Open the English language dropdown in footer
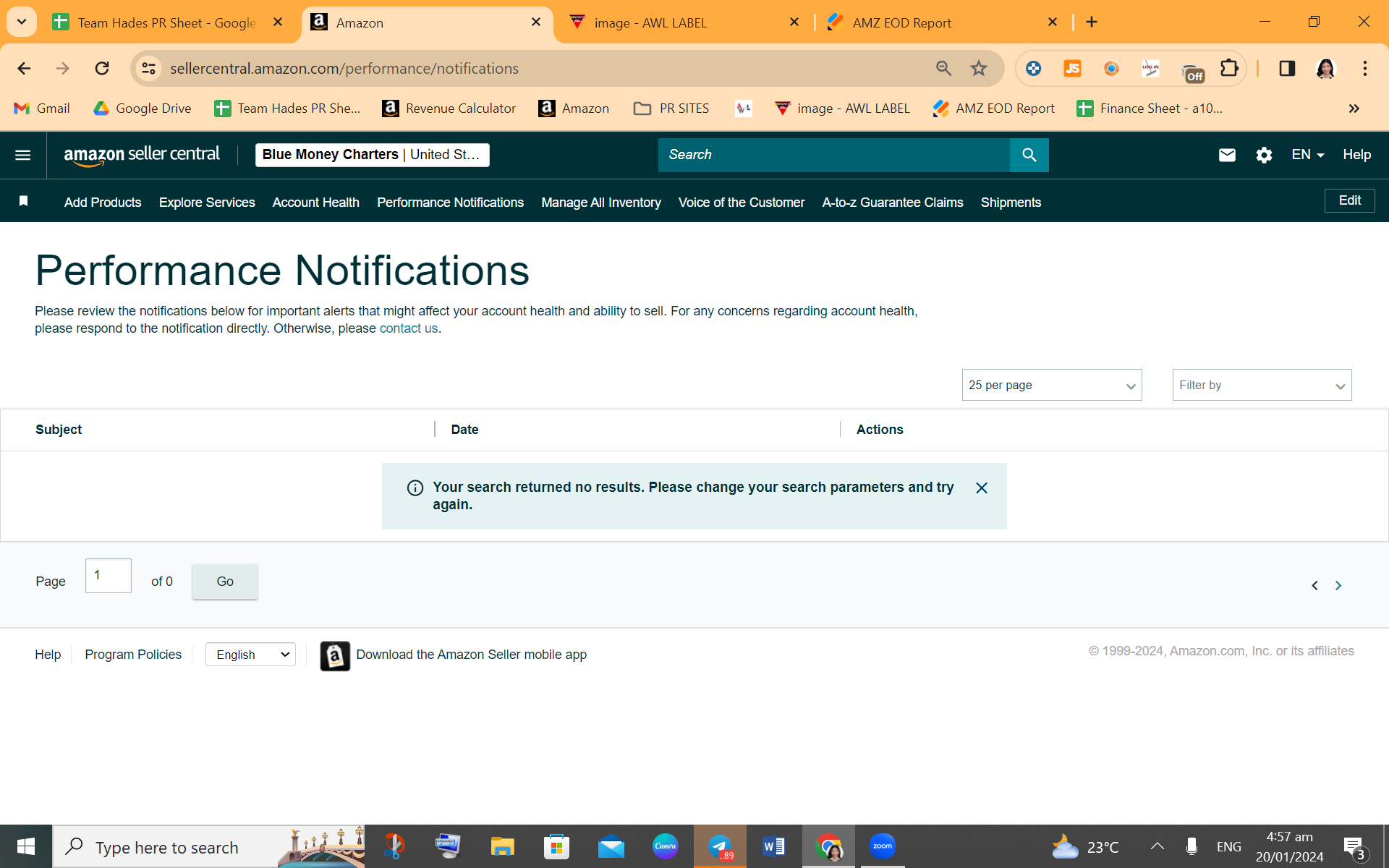Screen dimensions: 1389x868 [250, 655]
